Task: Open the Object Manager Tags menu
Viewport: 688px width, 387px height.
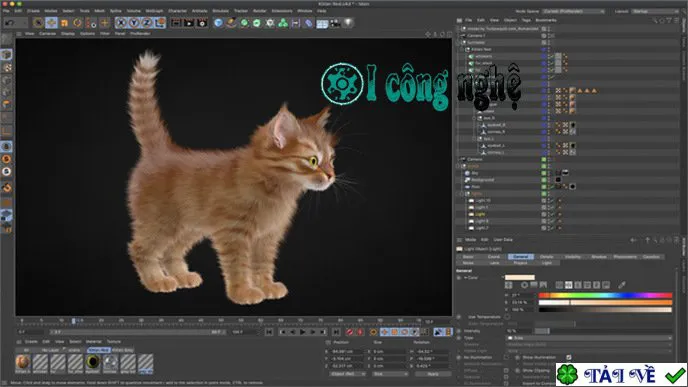Action: click(526, 20)
